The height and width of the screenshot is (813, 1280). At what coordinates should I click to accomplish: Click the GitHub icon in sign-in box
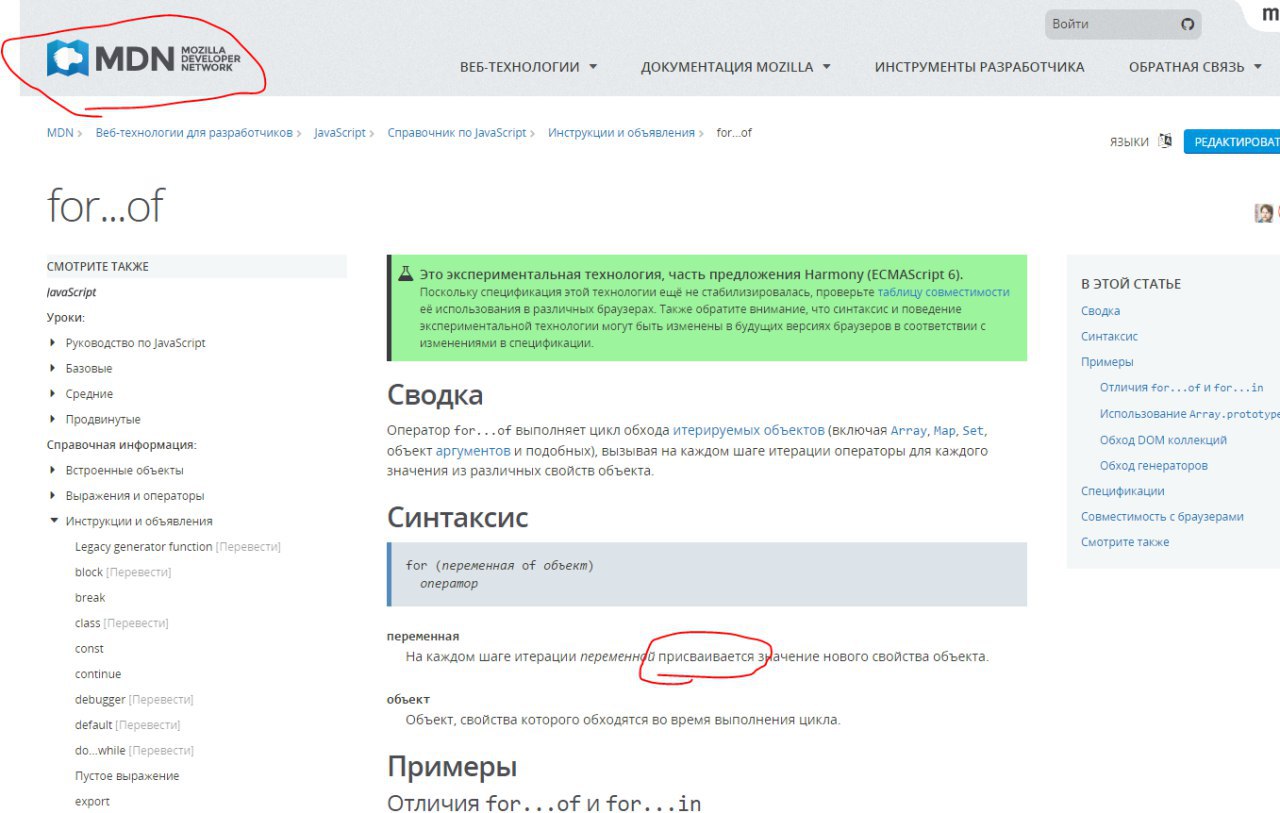(1187, 24)
